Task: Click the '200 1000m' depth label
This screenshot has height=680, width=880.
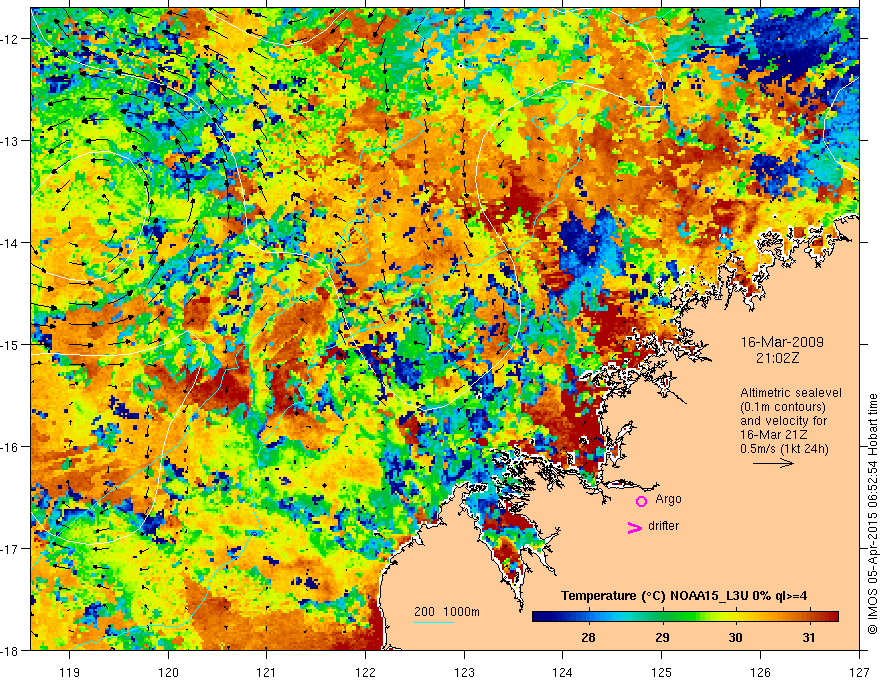Action: click(447, 612)
